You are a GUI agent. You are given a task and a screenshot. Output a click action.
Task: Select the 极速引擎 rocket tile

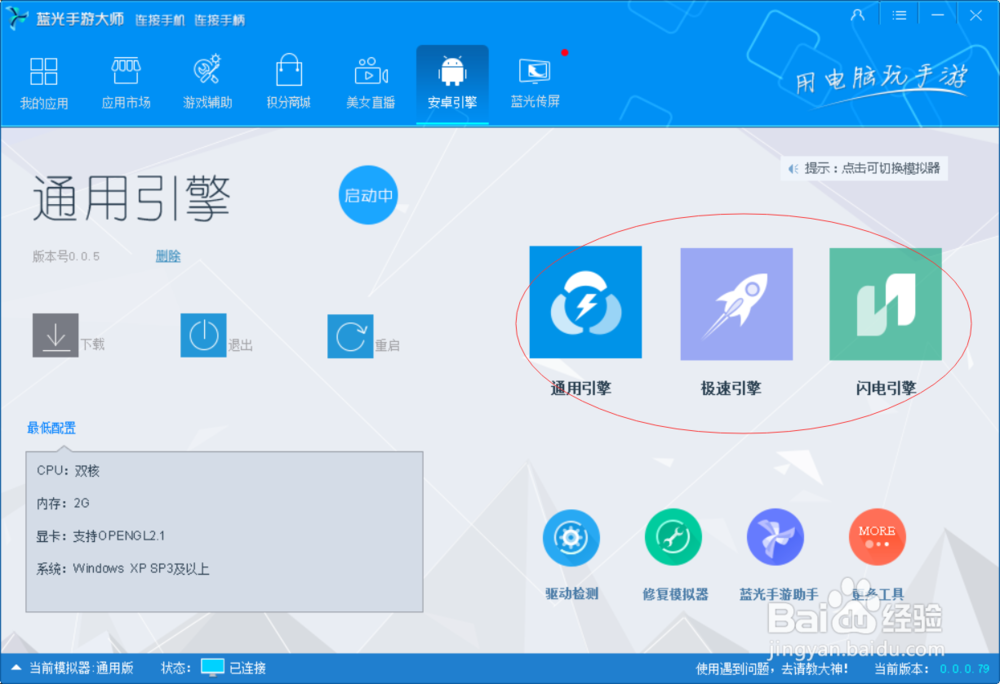coord(737,304)
